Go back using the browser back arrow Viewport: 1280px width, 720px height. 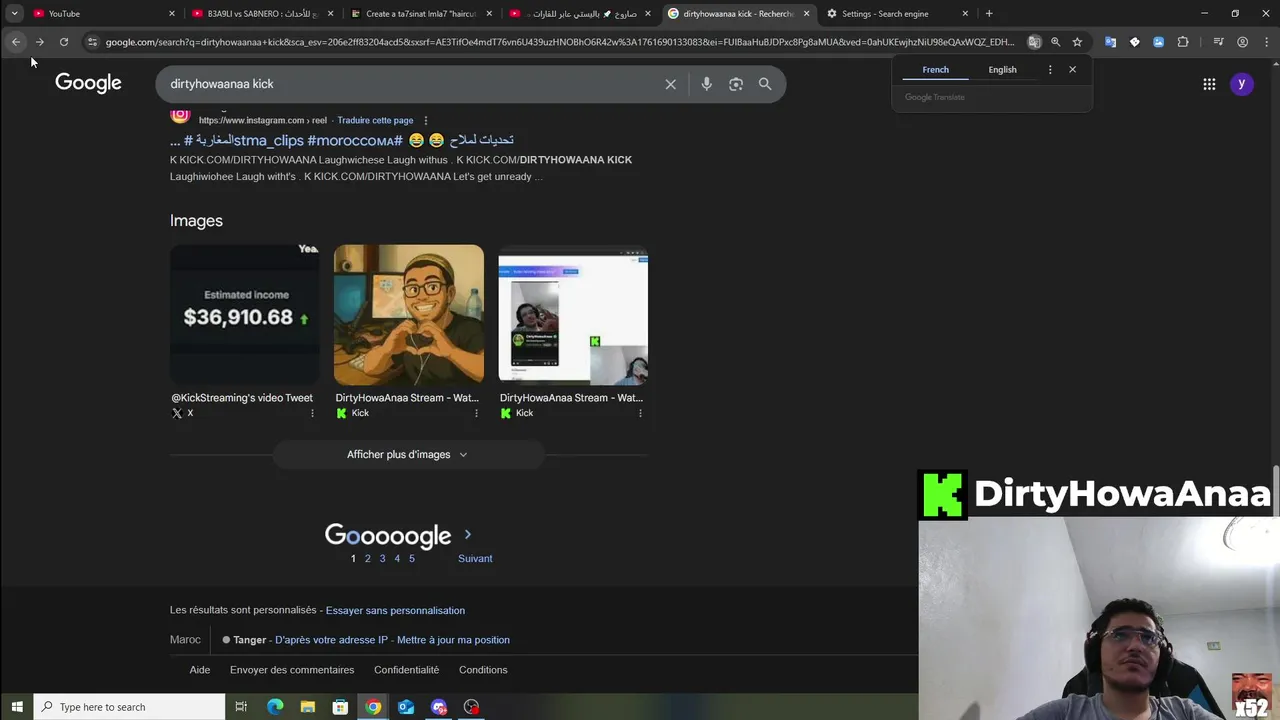[16, 42]
